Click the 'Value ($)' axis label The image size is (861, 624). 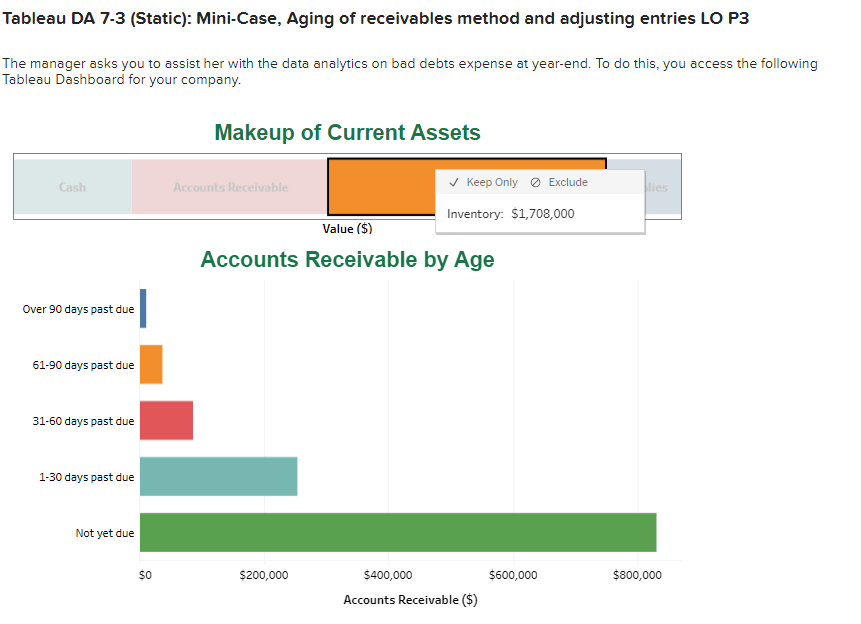348,229
